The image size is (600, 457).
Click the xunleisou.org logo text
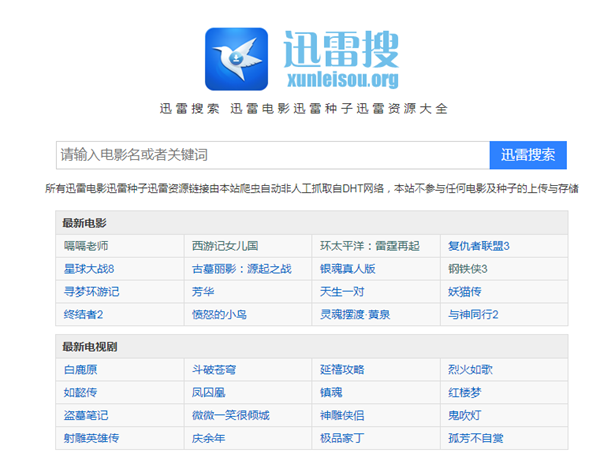pos(342,79)
